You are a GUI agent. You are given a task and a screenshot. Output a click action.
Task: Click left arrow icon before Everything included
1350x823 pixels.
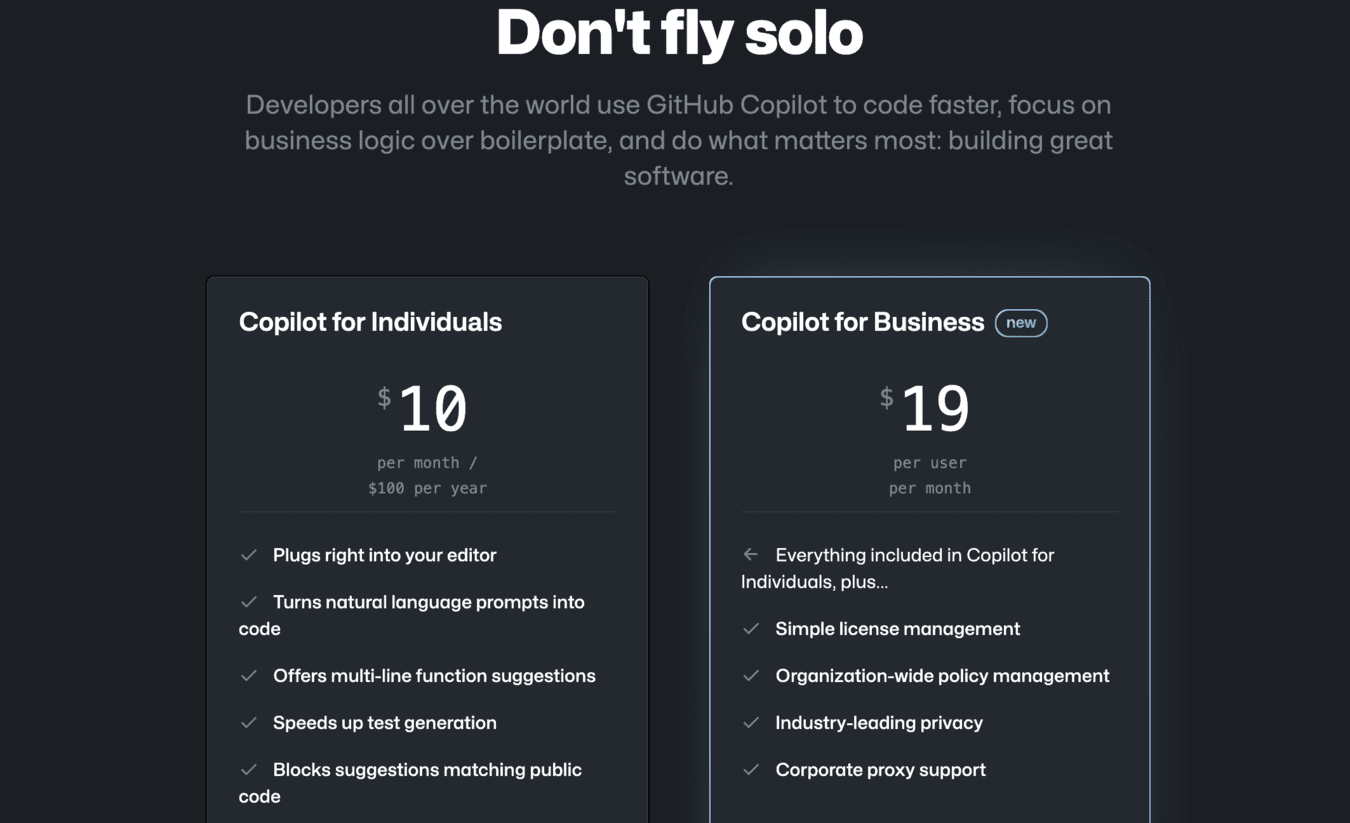751,554
